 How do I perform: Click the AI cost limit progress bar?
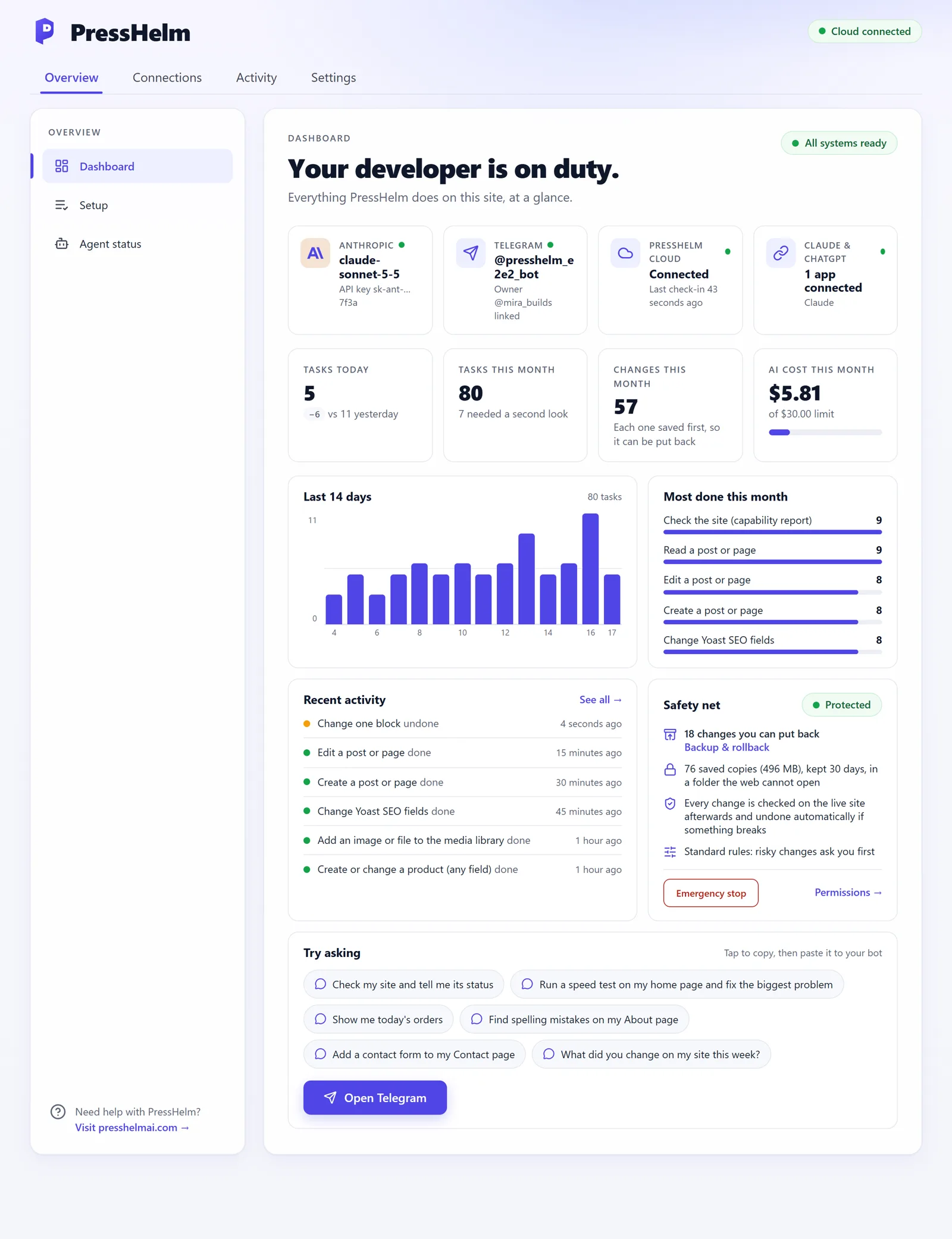(825, 433)
